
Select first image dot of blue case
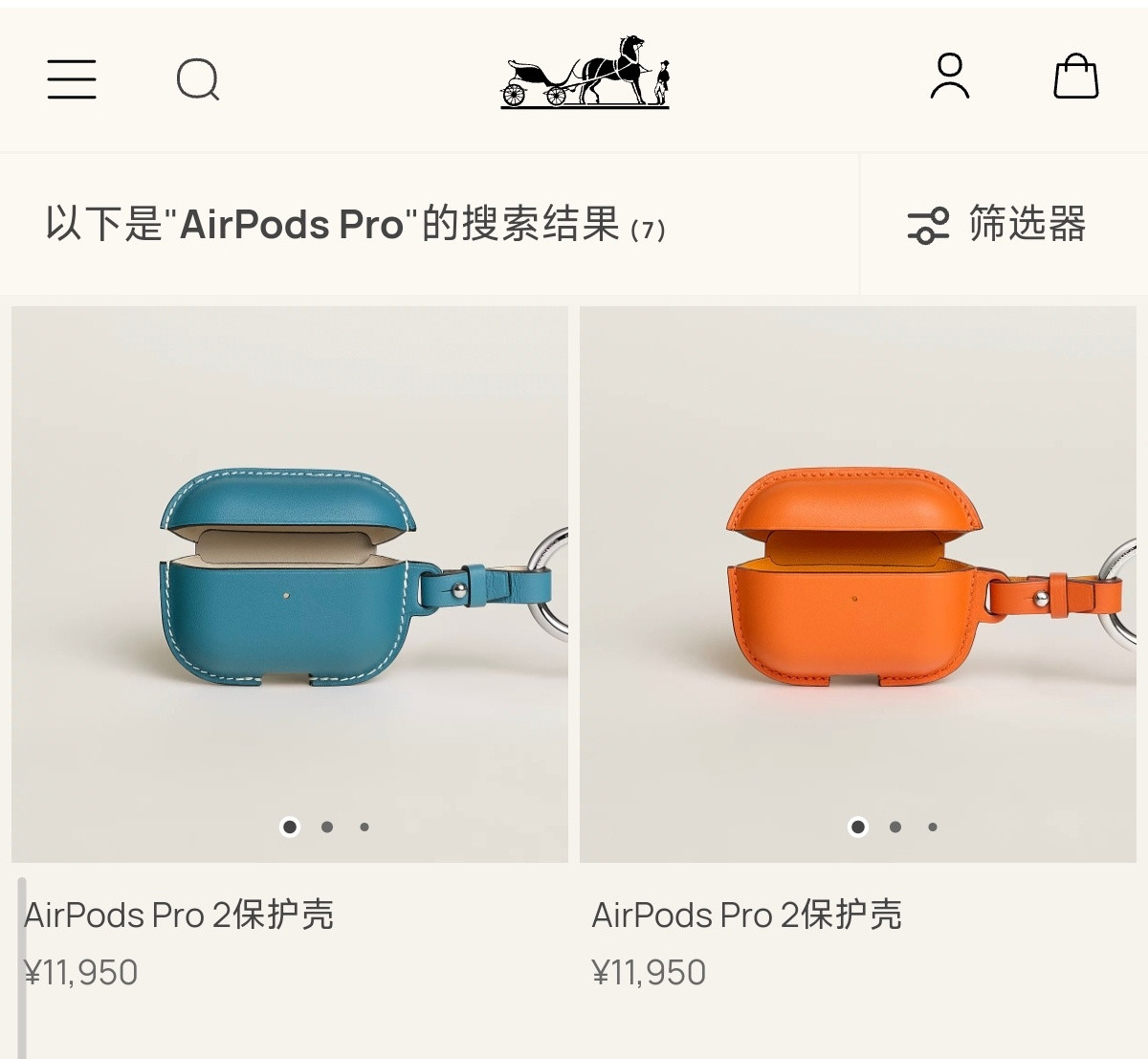tap(290, 827)
